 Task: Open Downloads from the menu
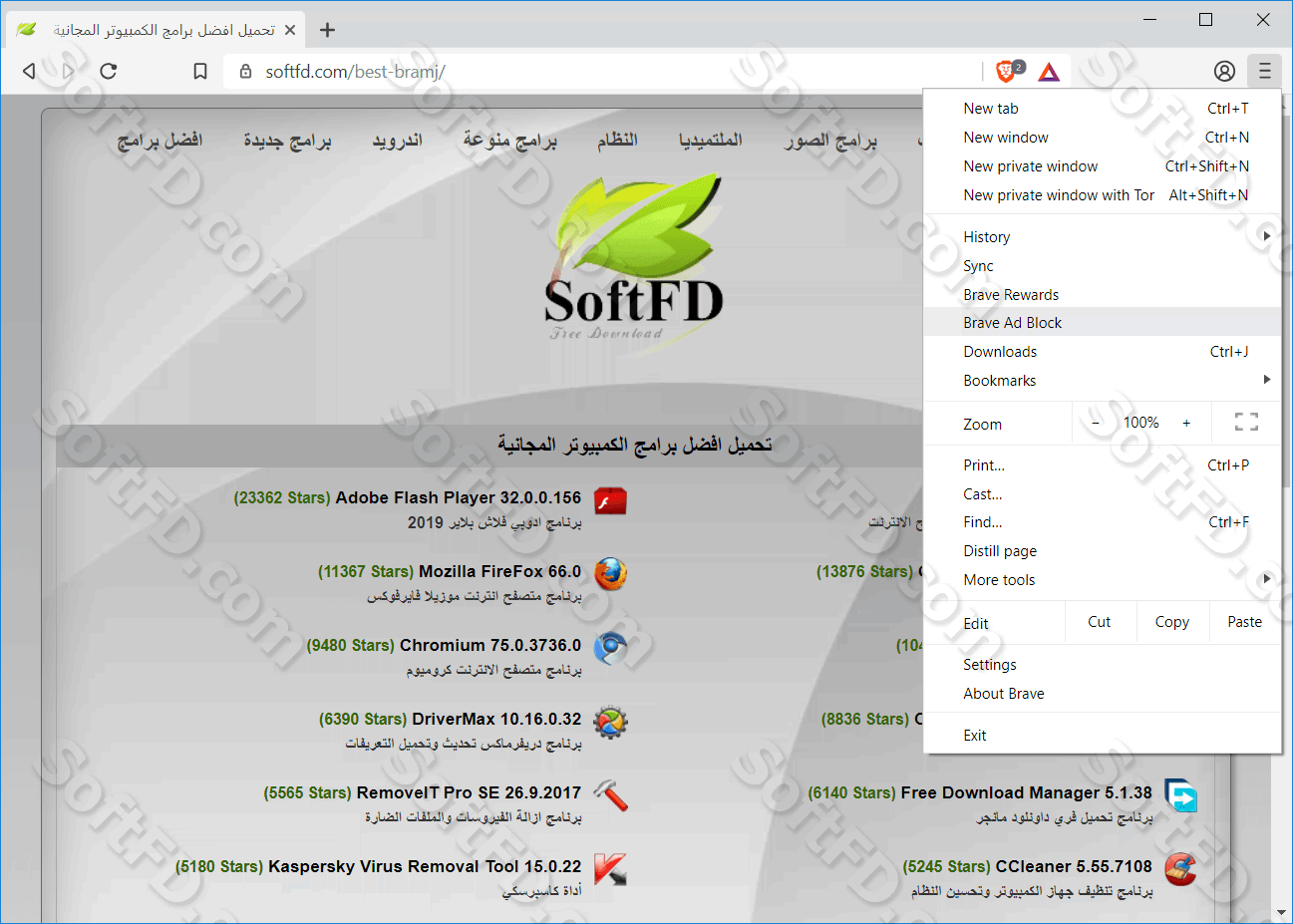pos(1102,352)
